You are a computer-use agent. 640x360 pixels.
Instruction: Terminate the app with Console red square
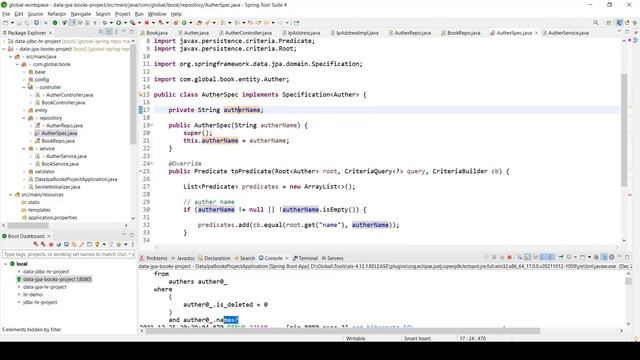point(509,257)
